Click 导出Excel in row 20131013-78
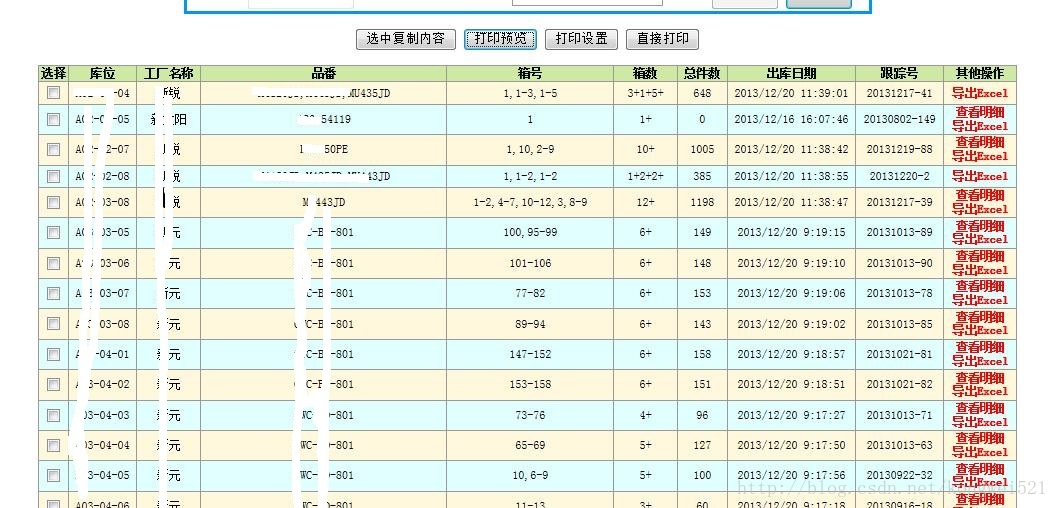 pos(980,300)
